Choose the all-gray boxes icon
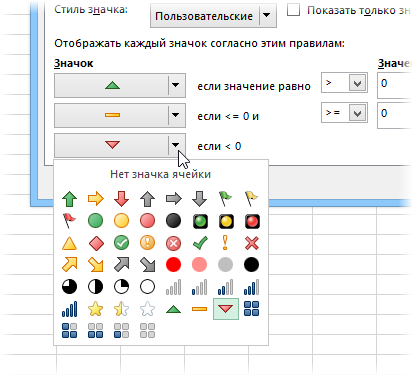The height and width of the screenshot is (376, 413). [147, 330]
